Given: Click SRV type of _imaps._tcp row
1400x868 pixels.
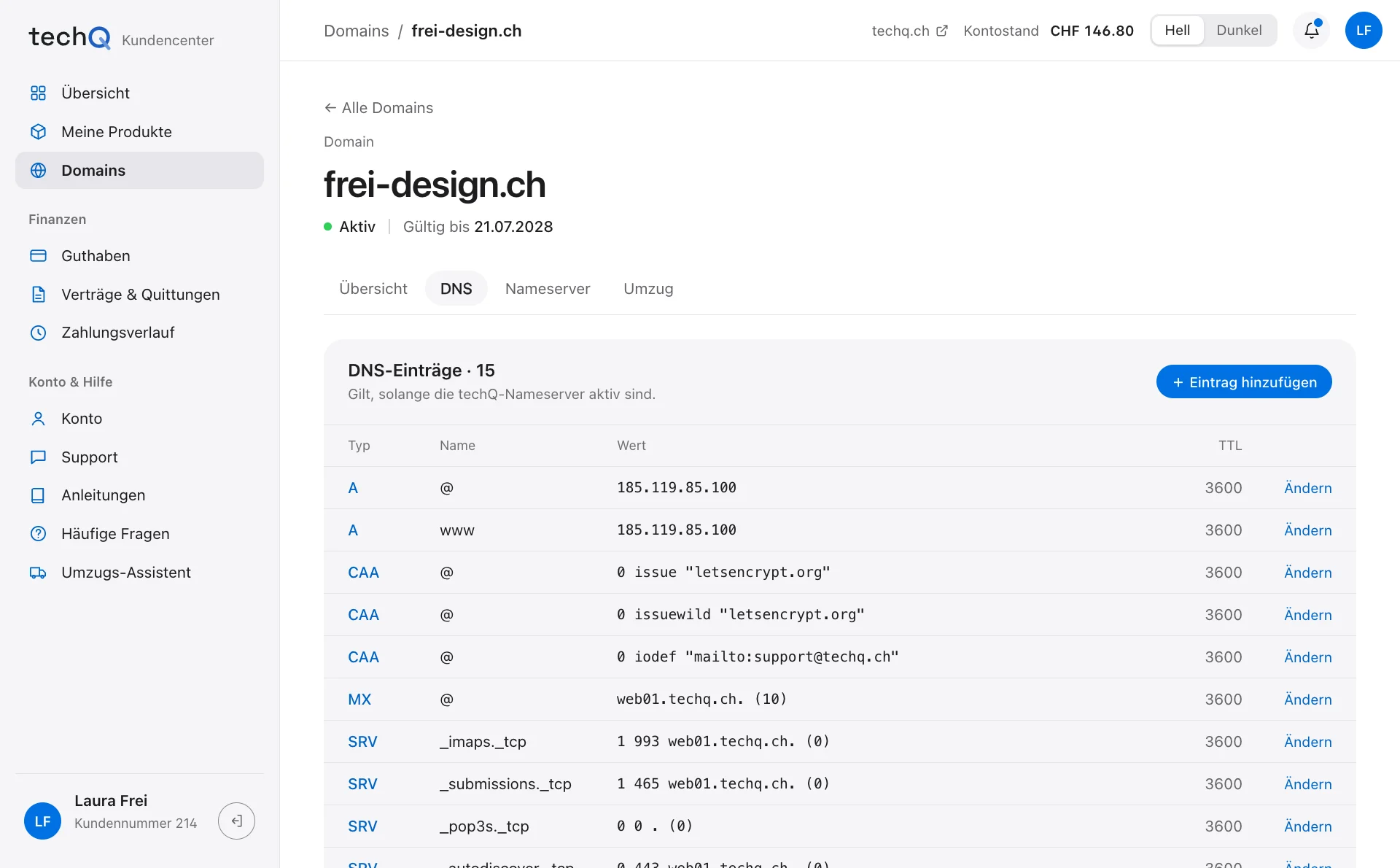Looking at the screenshot, I should [x=362, y=742].
